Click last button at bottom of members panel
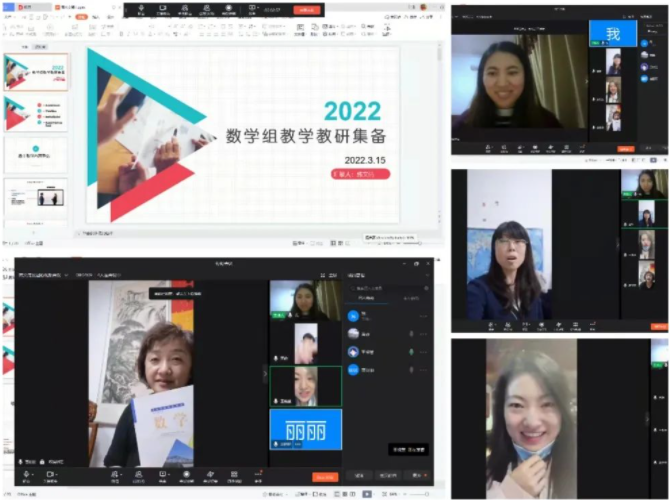Image resolution: width=670 pixels, height=500 pixels. click(417, 475)
